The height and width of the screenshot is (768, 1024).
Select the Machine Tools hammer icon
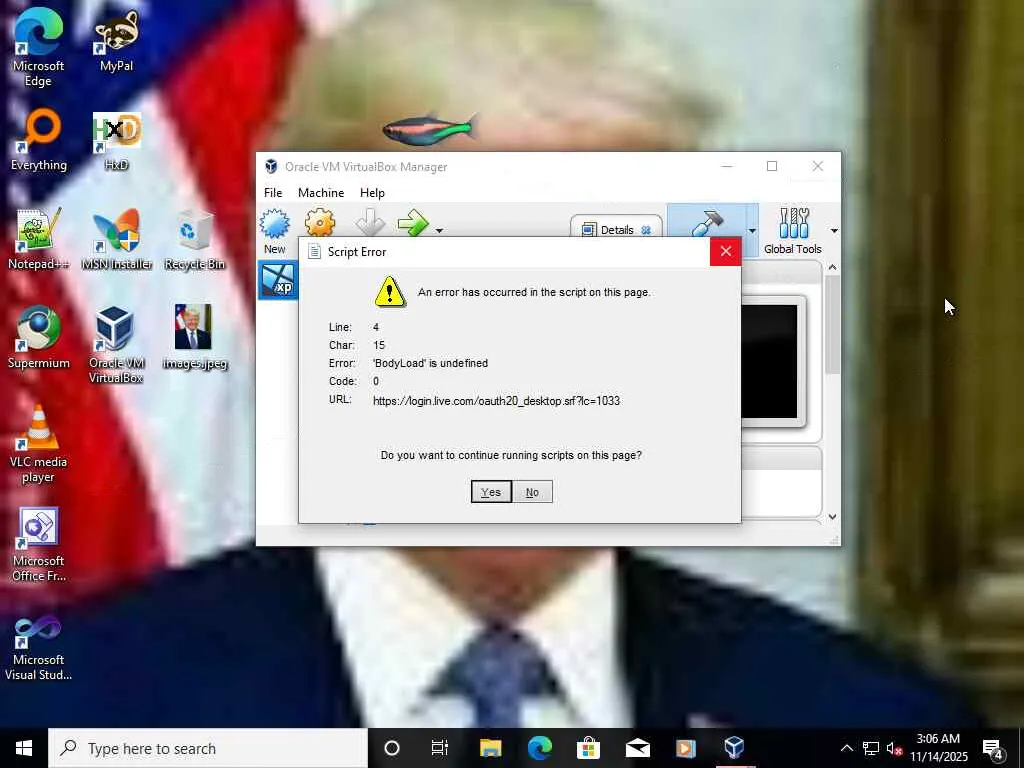[707, 223]
